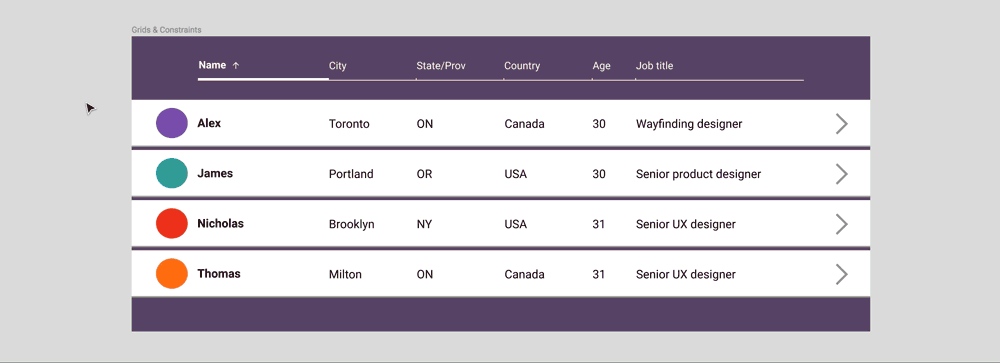Sort by the State/Prov column header
Viewport: 1000px width, 363px height.
pyautogui.click(x=437, y=66)
